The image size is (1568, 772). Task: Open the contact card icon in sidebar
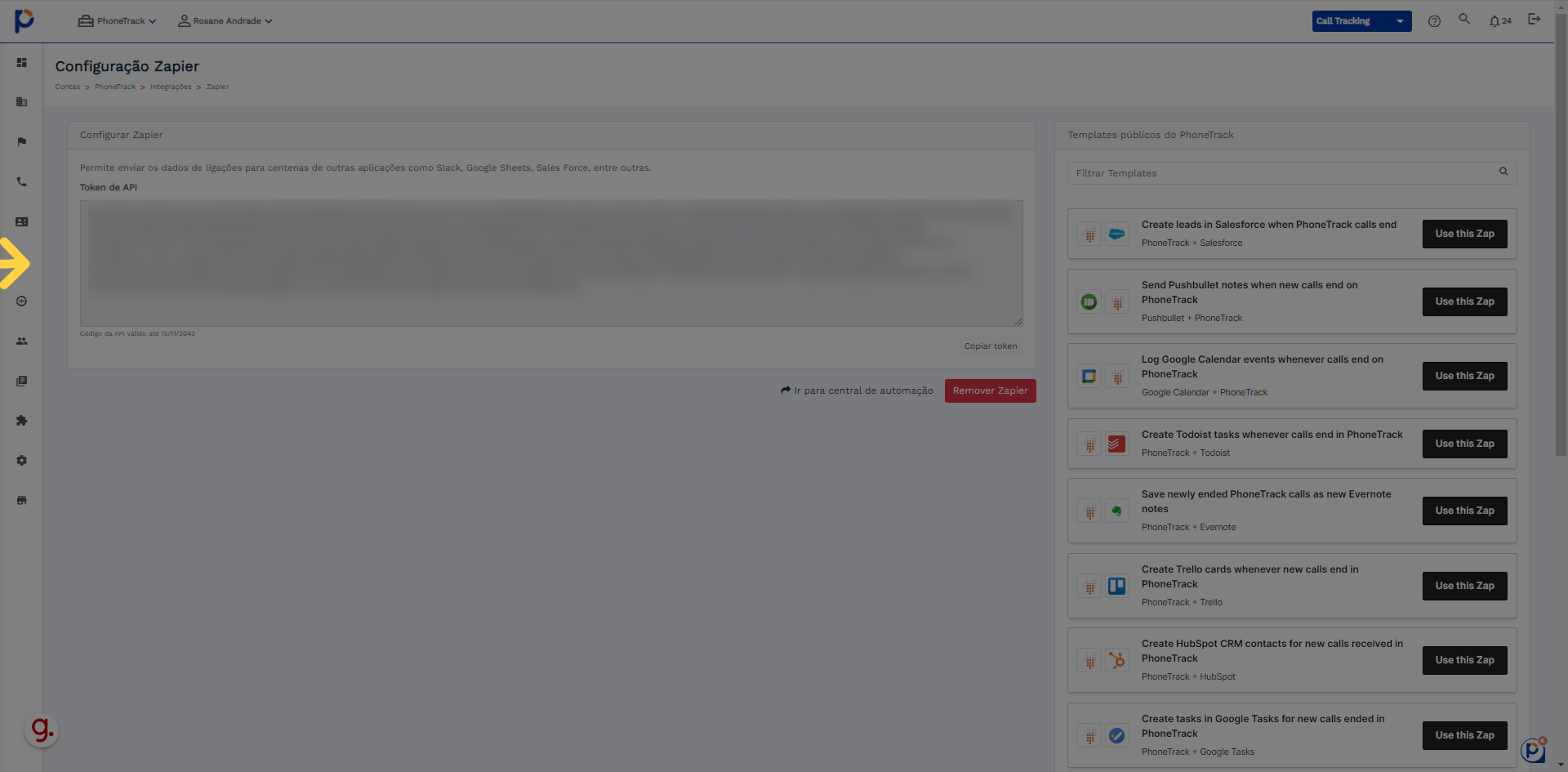22,221
